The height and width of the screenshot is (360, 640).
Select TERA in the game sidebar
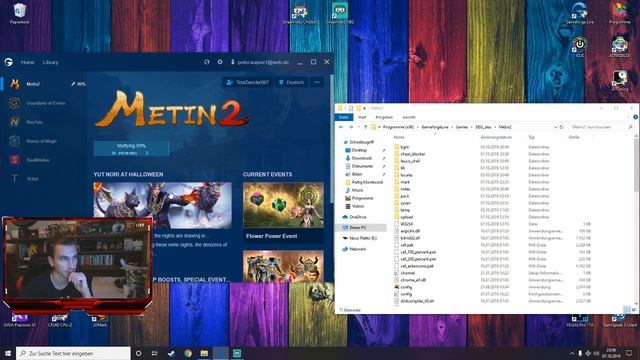(x=43, y=179)
